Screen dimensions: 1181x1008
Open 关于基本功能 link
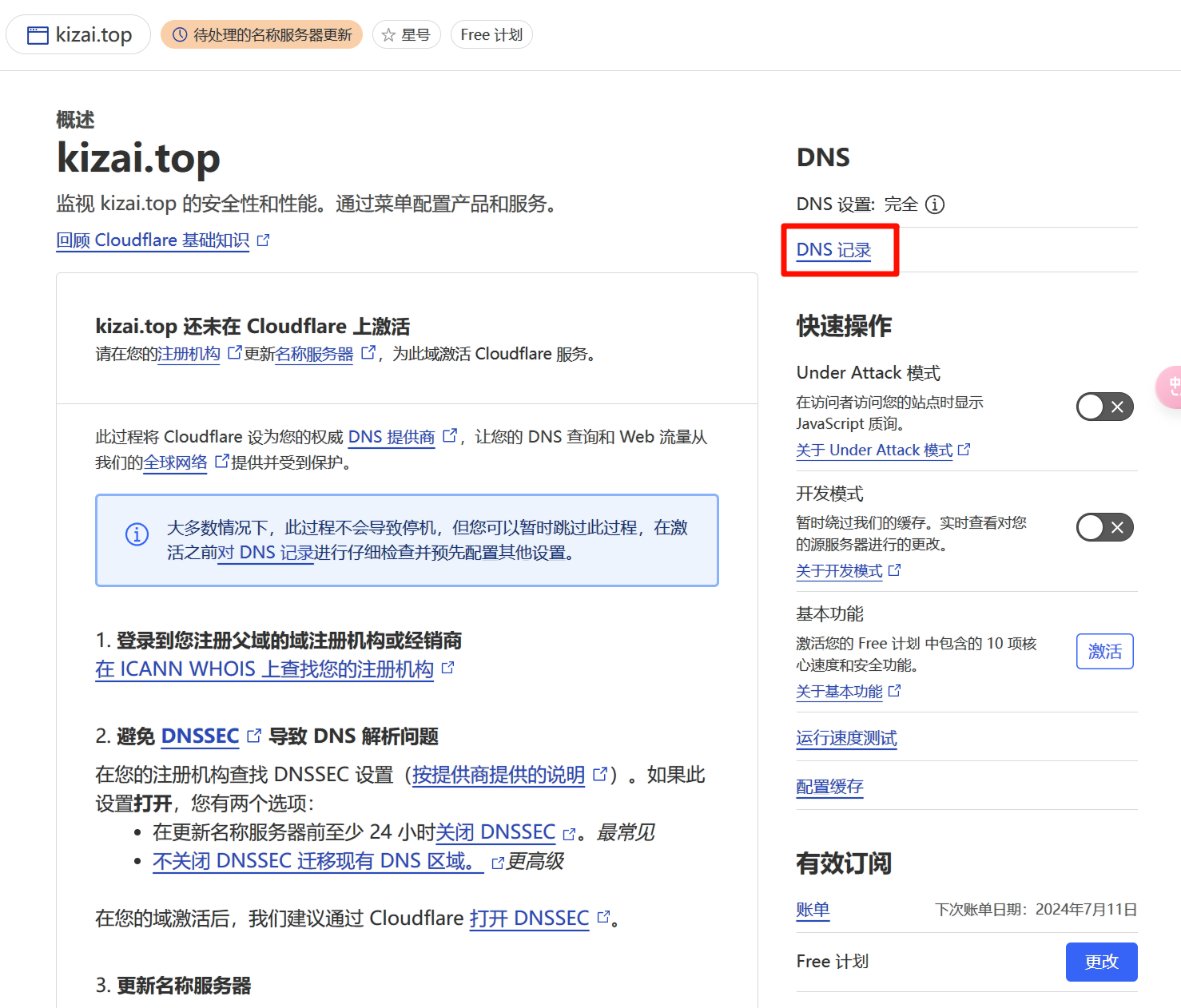click(x=839, y=692)
